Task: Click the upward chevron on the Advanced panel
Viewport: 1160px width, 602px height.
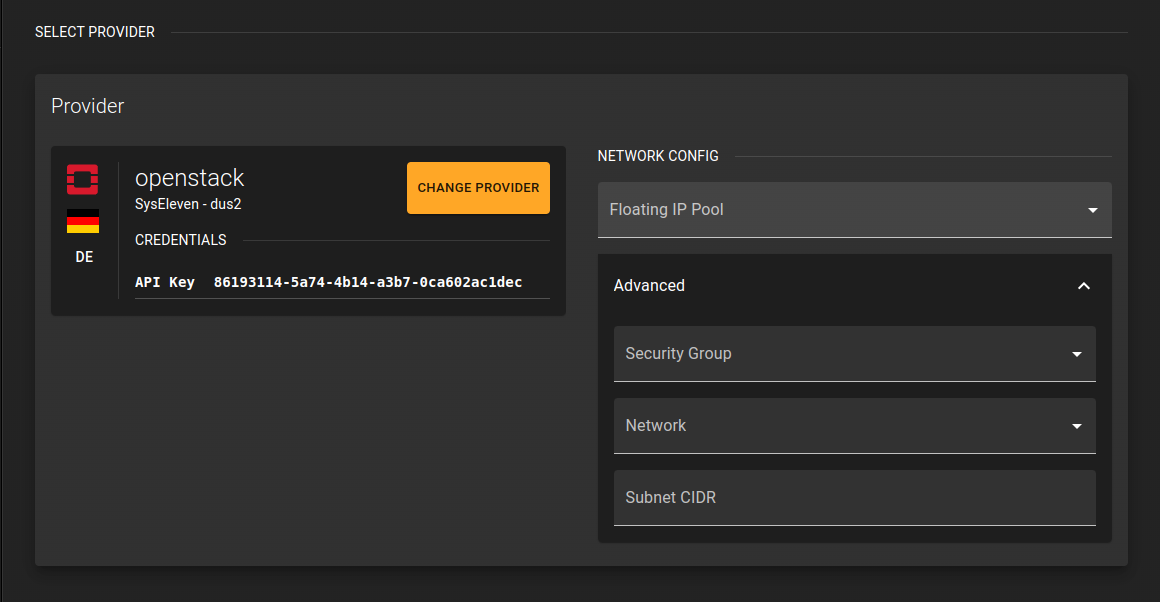Action: (x=1084, y=286)
